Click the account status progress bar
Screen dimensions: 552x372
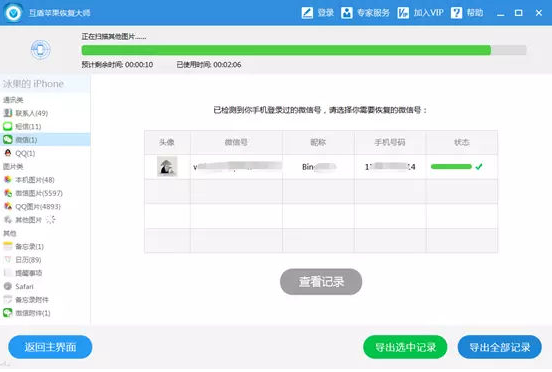tap(451, 166)
